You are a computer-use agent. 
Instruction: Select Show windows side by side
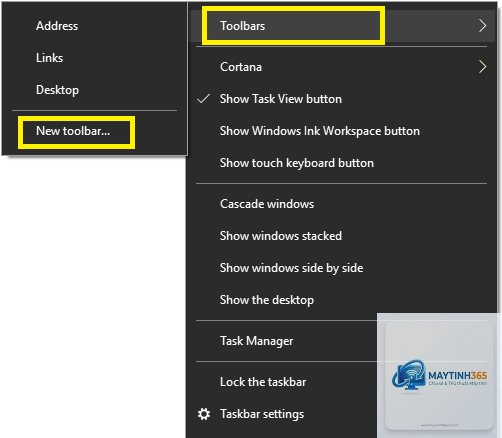click(x=343, y=268)
